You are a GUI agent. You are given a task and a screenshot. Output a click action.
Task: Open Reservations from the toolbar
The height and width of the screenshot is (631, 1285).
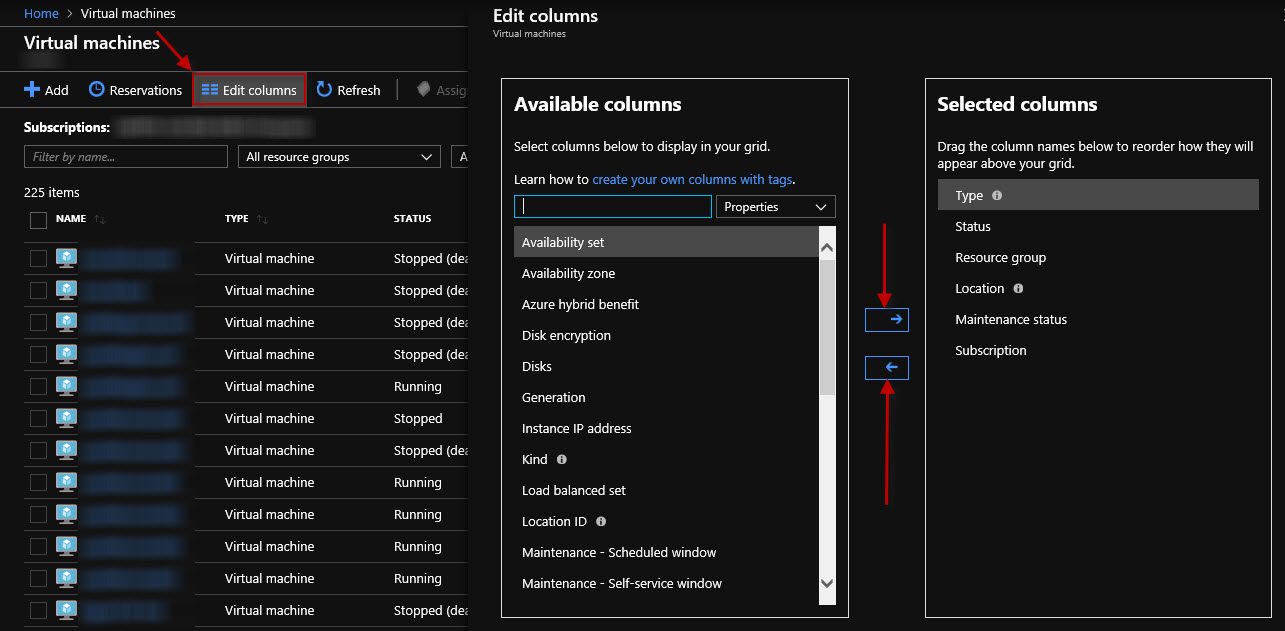click(x=135, y=90)
